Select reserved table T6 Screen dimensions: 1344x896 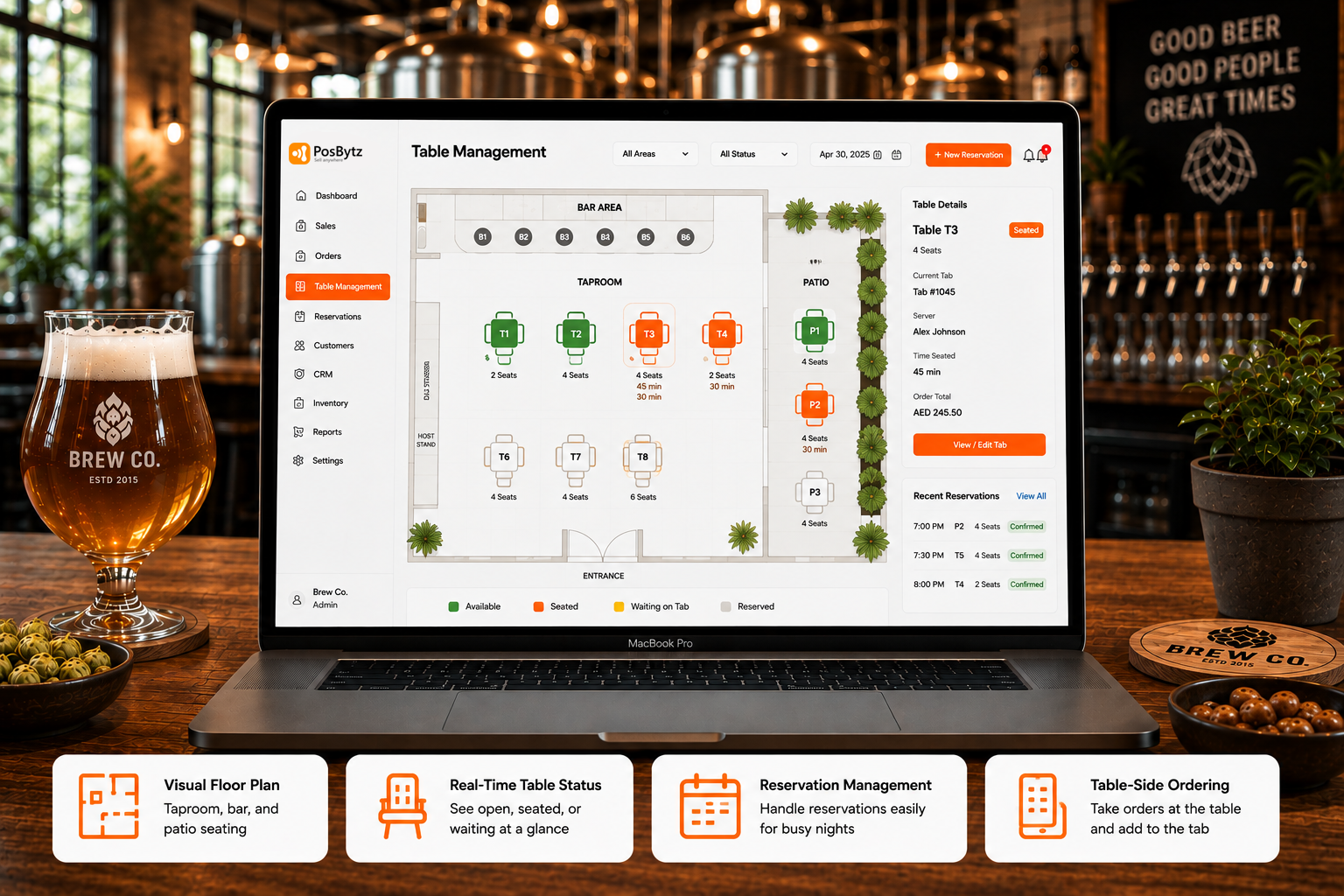[x=504, y=457]
